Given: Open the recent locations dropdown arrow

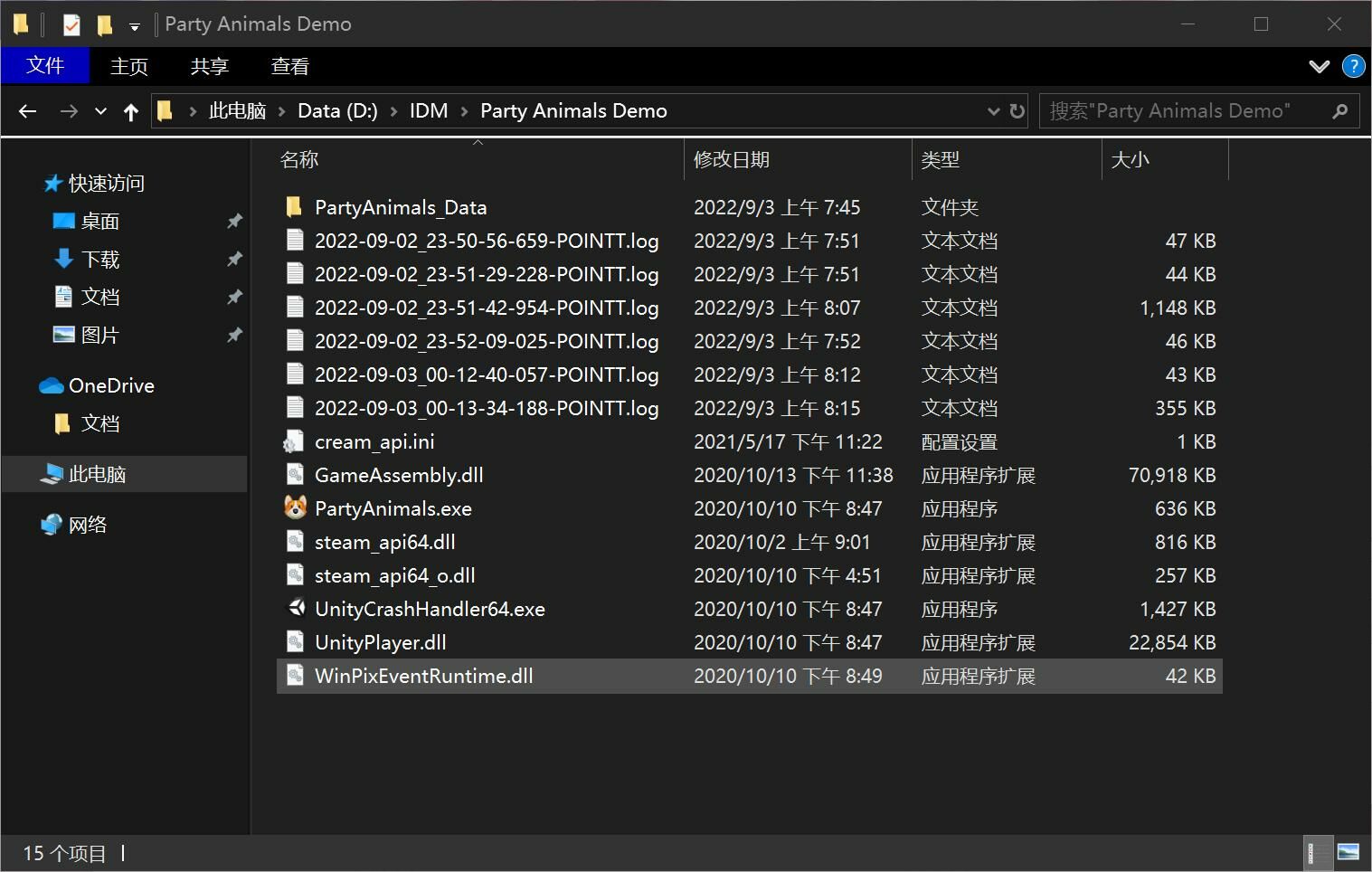Looking at the screenshot, I should tap(100, 111).
